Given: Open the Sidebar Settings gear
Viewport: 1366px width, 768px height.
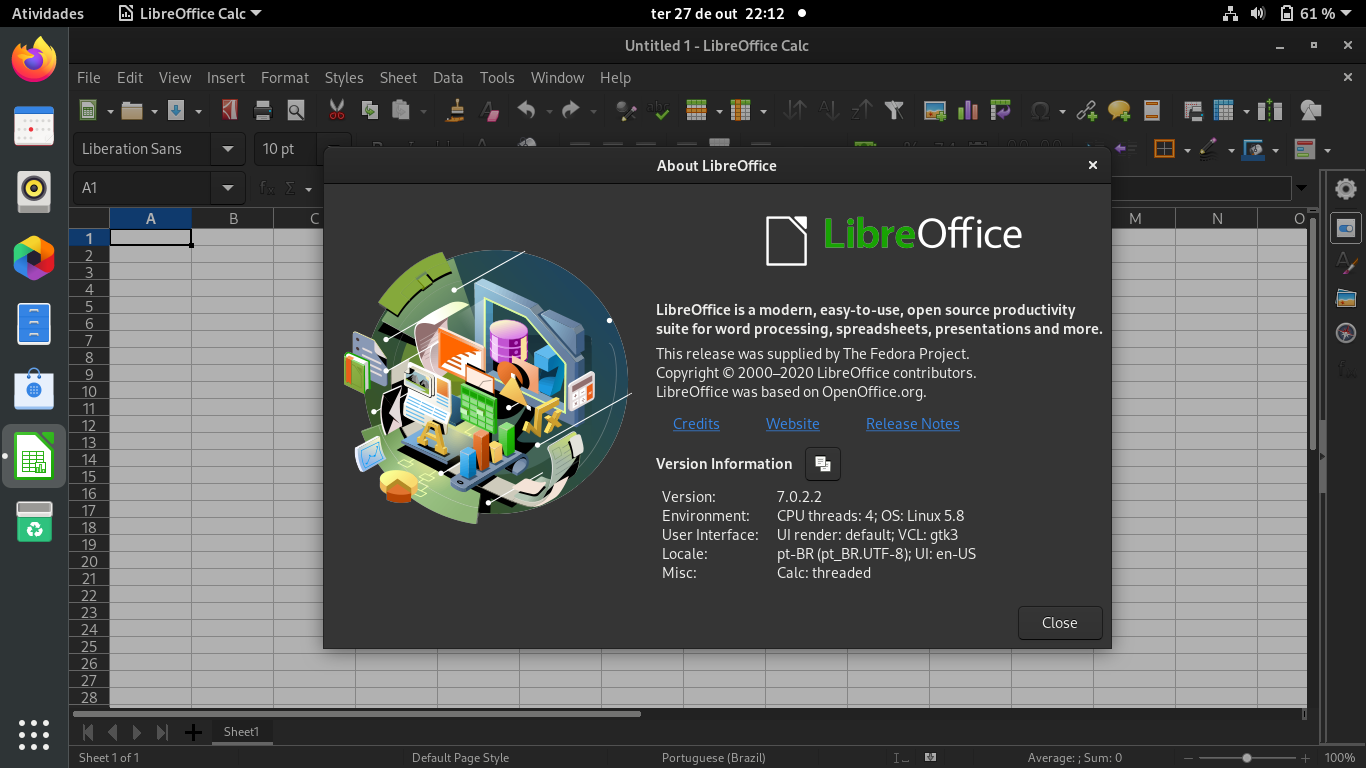Looking at the screenshot, I should click(x=1346, y=189).
